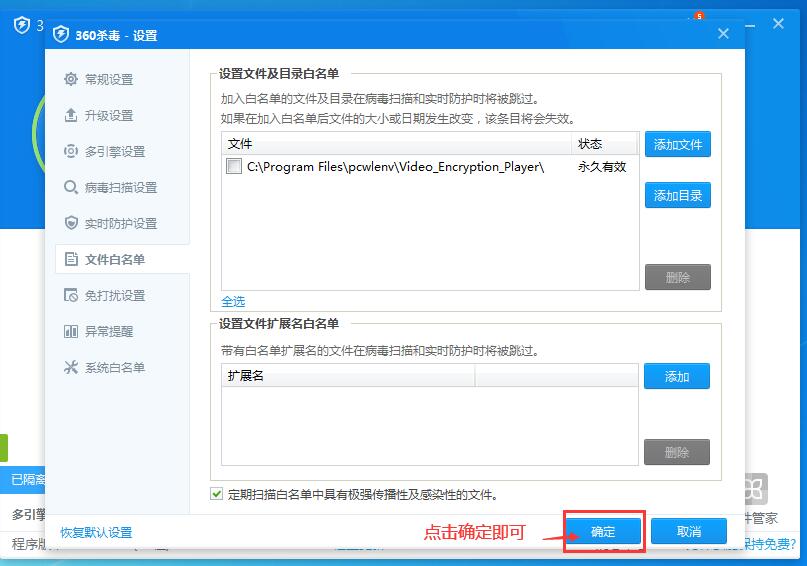This screenshot has width=807, height=566.
Task: Switch to 多引擎设置 page
Action: tap(117, 151)
